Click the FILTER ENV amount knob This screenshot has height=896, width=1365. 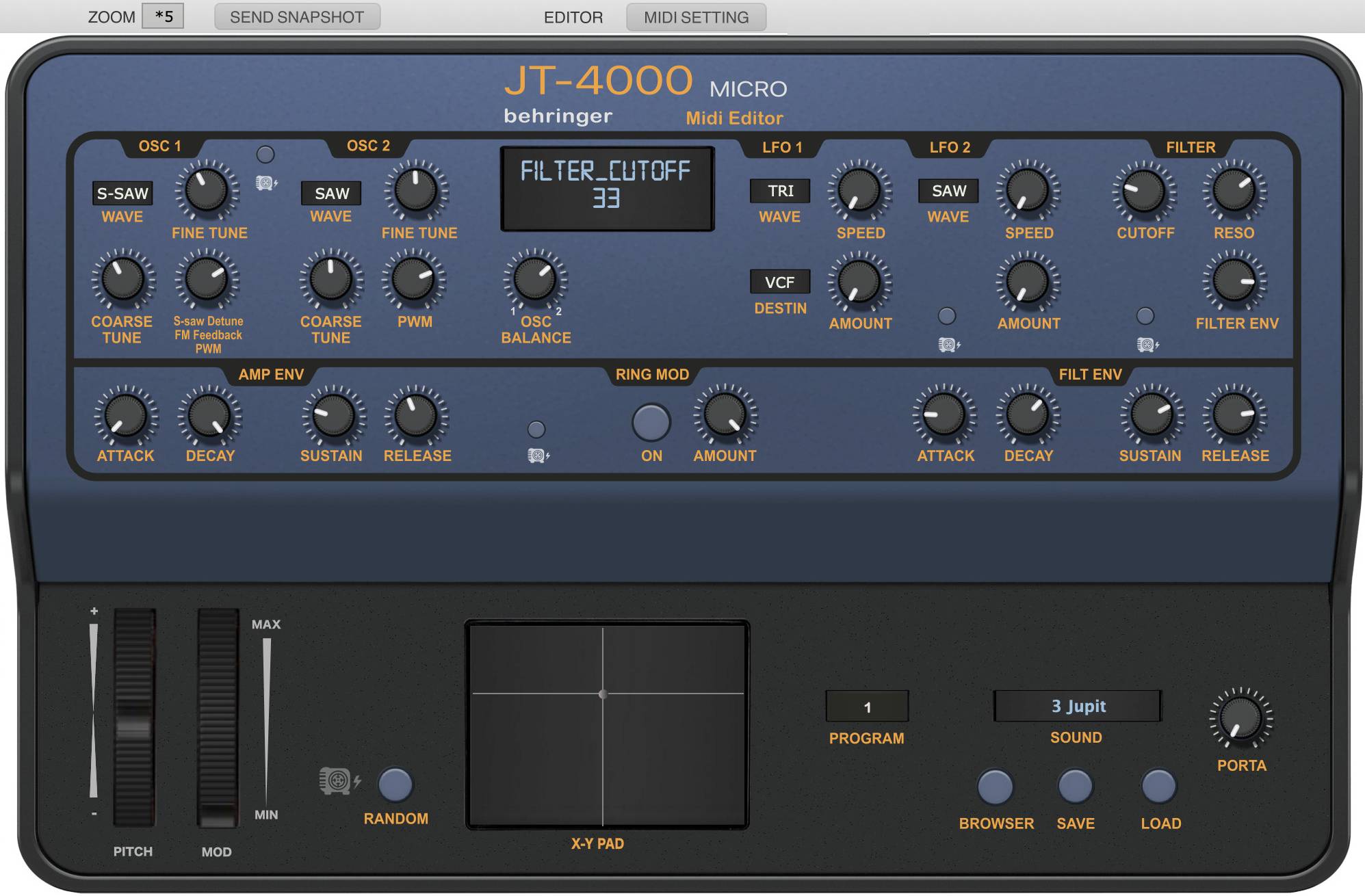[1234, 281]
